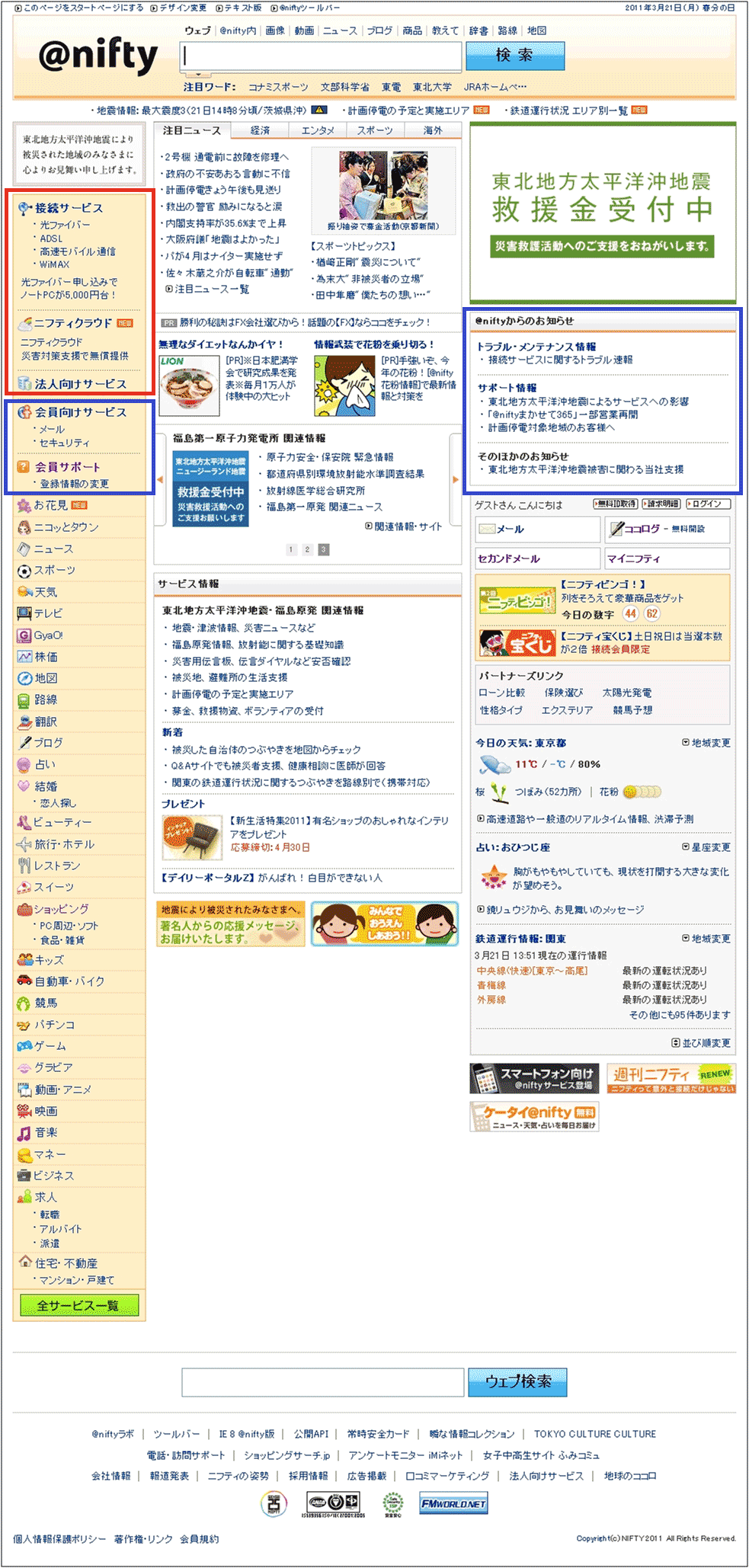The height and width of the screenshot is (1568, 749).
Task: Click the top search input field
Action: click(321, 56)
